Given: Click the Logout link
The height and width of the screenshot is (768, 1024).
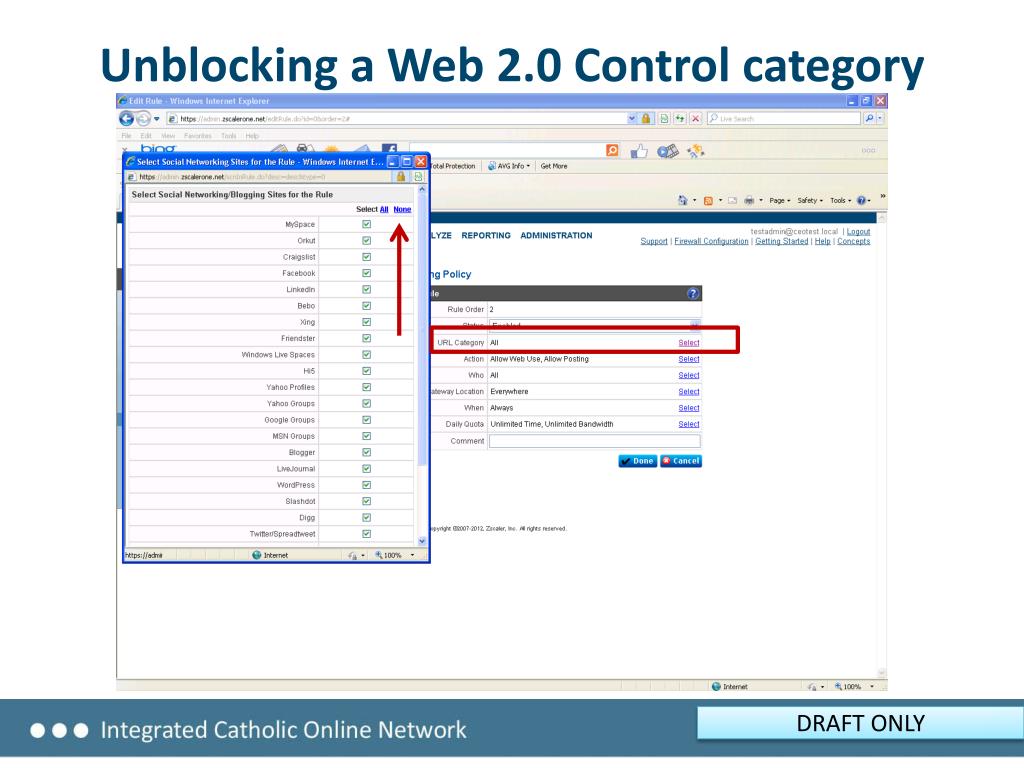Looking at the screenshot, I should [858, 232].
